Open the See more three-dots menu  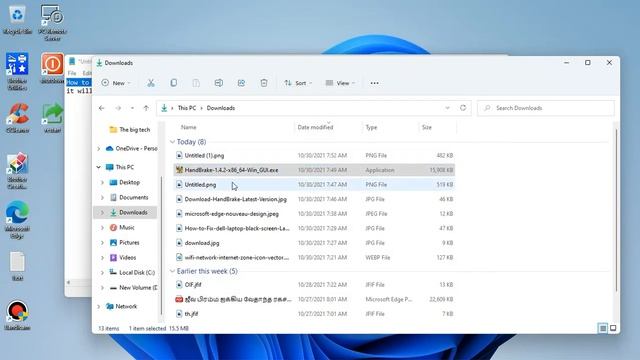374,83
